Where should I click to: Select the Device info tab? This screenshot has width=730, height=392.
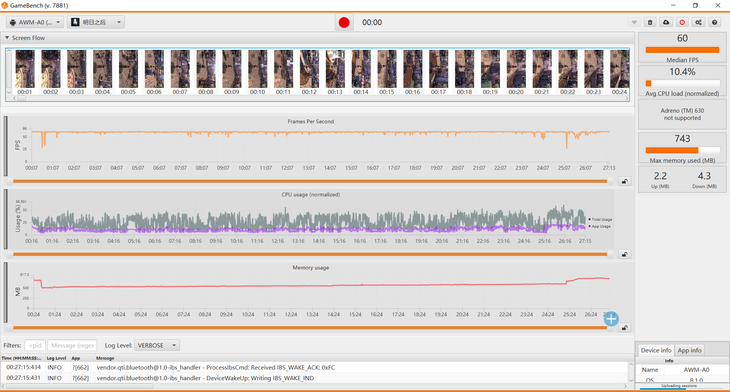click(656, 350)
